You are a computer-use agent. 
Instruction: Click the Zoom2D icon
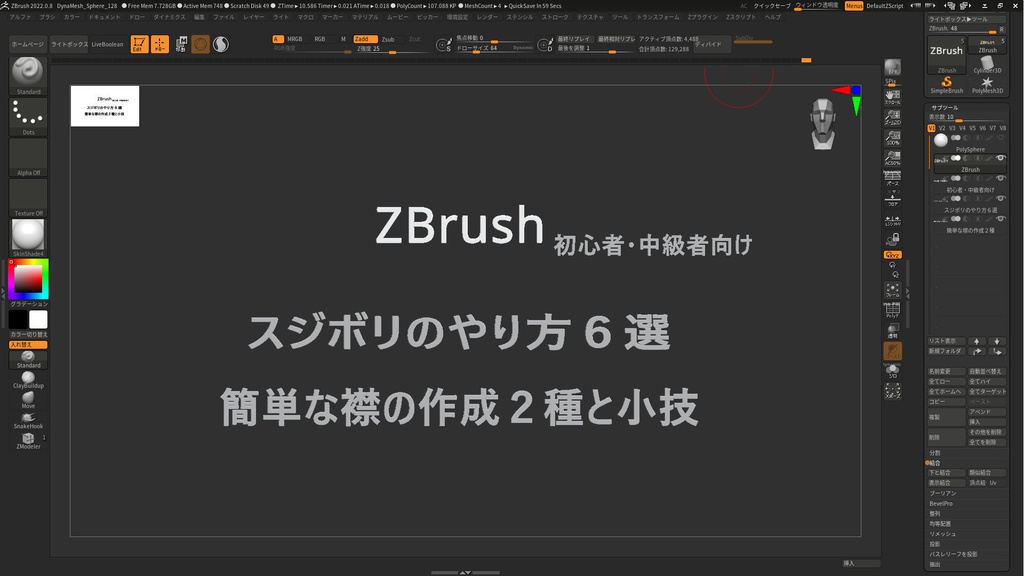[x=892, y=117]
